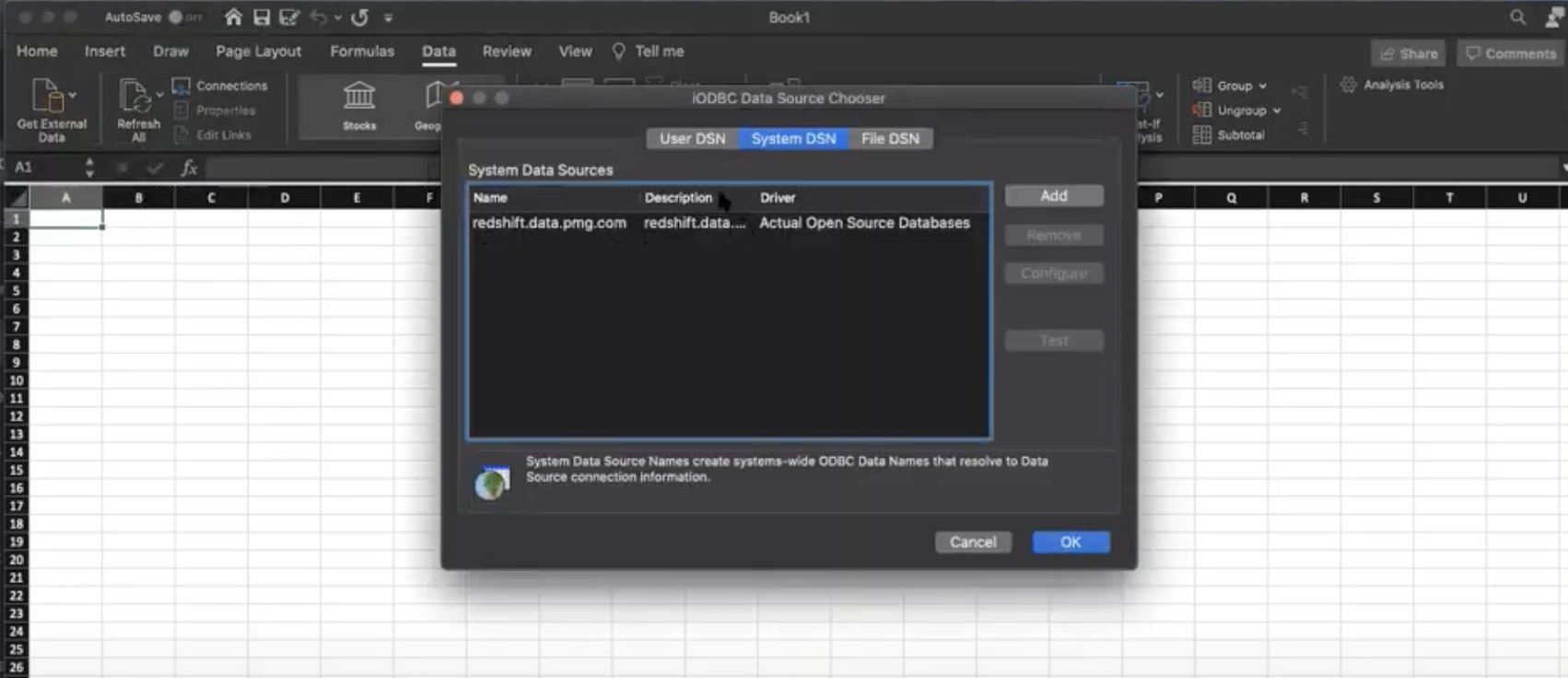Click the fx Insert Function icon
The image size is (1568, 678).
(x=189, y=167)
